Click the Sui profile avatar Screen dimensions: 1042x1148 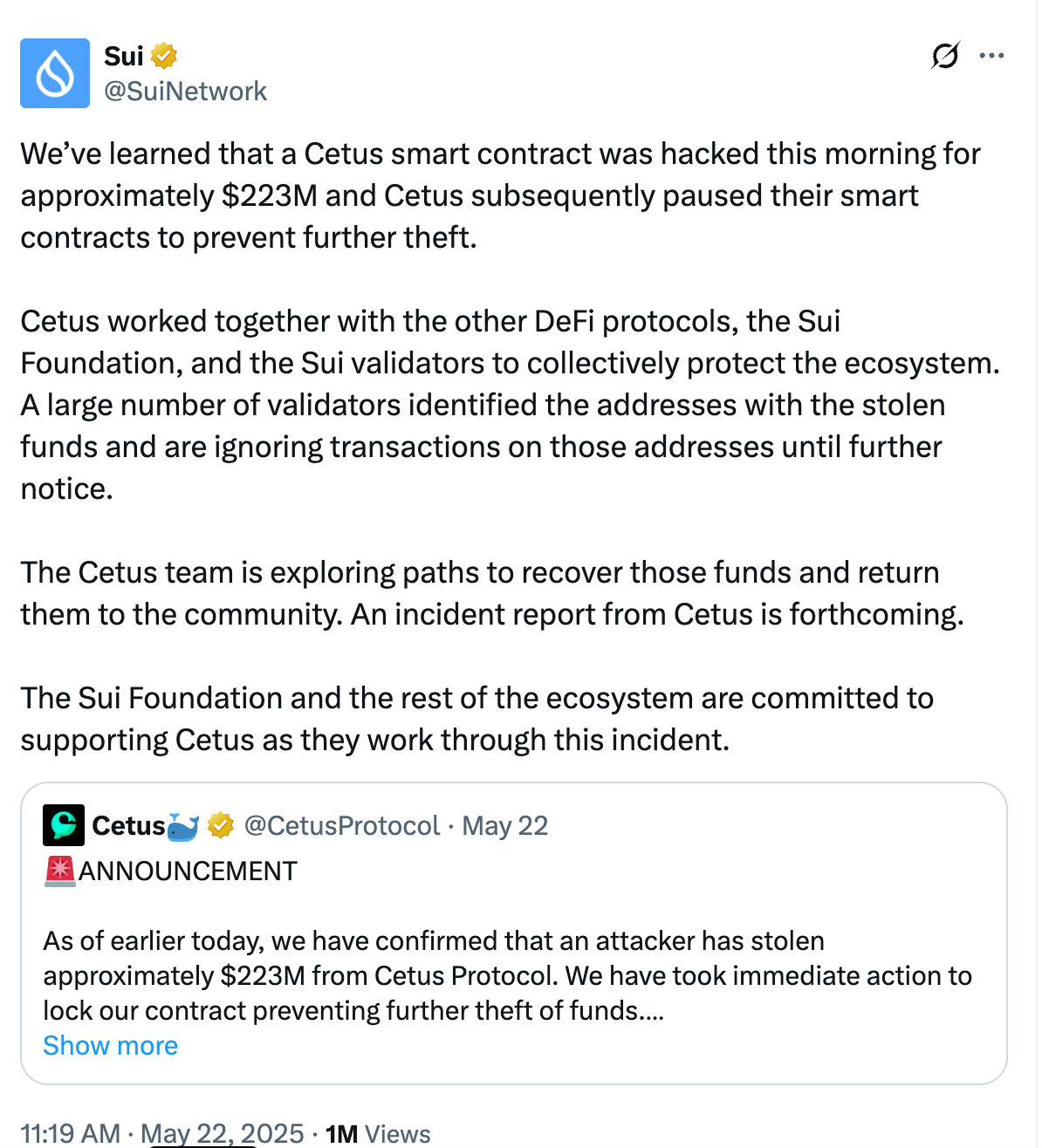pyautogui.click(x=55, y=73)
